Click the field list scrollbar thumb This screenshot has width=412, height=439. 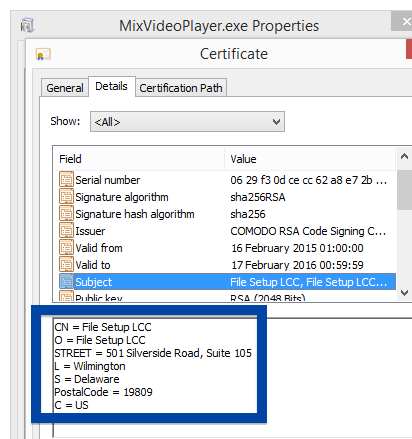click(404, 190)
